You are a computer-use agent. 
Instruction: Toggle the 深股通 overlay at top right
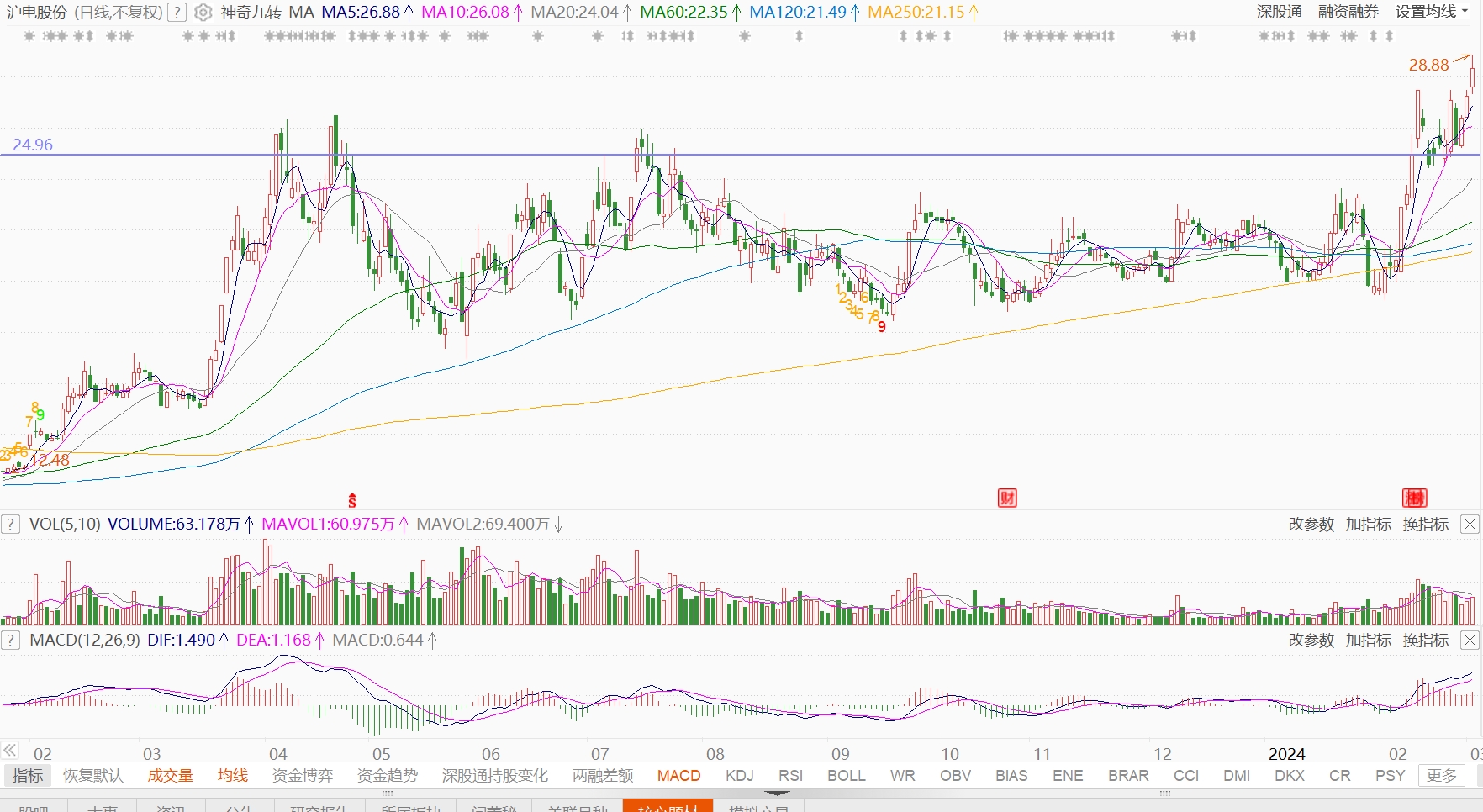(1280, 12)
